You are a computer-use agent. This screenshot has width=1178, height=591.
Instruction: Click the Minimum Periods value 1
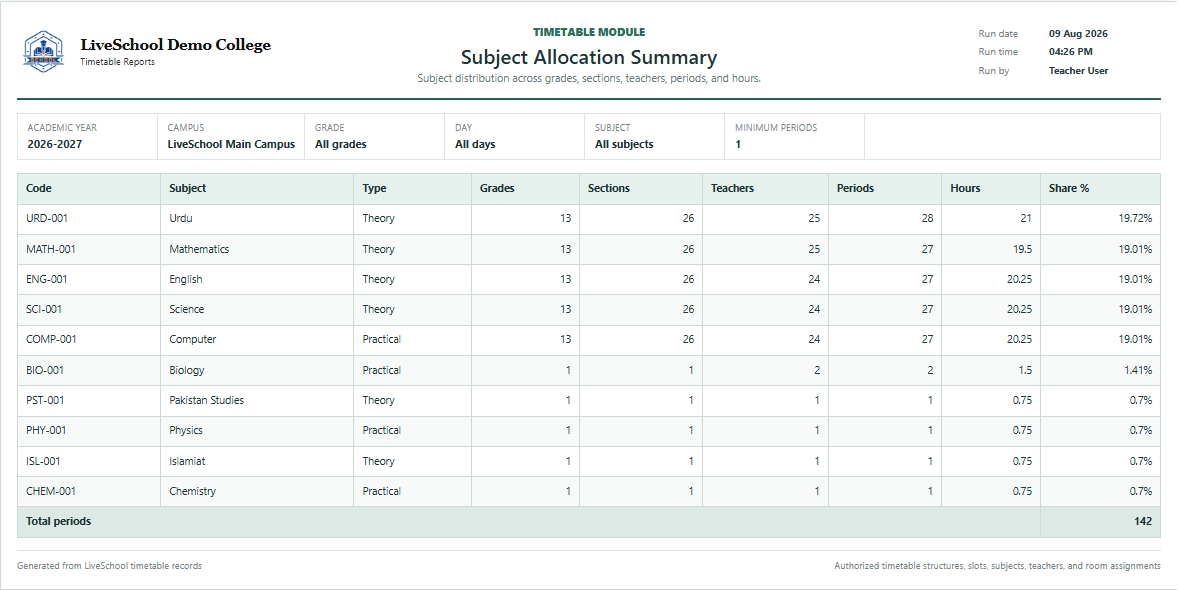click(x=738, y=144)
